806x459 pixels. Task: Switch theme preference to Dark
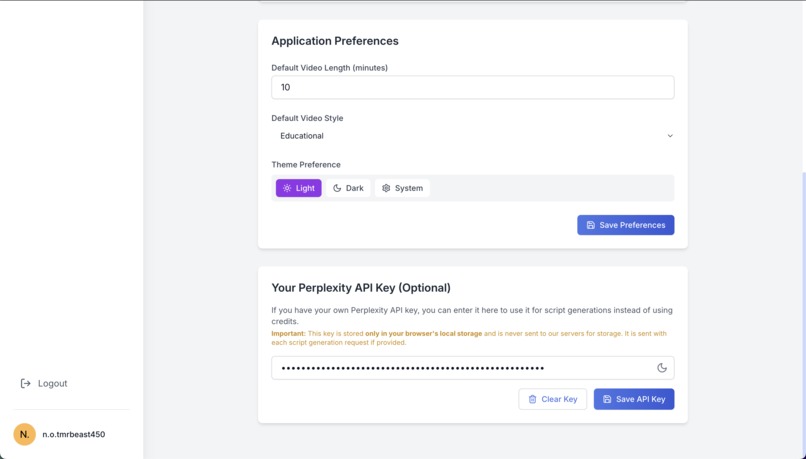coord(348,188)
